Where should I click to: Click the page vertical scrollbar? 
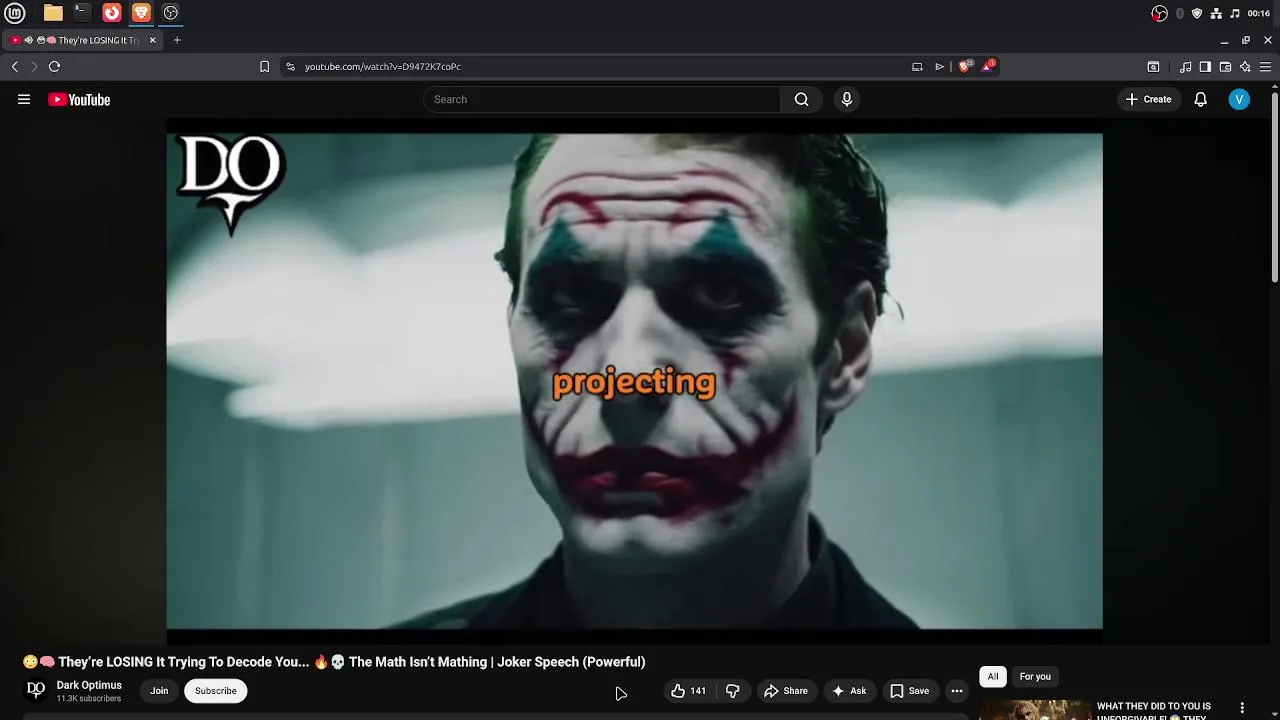pyautogui.click(x=1275, y=187)
